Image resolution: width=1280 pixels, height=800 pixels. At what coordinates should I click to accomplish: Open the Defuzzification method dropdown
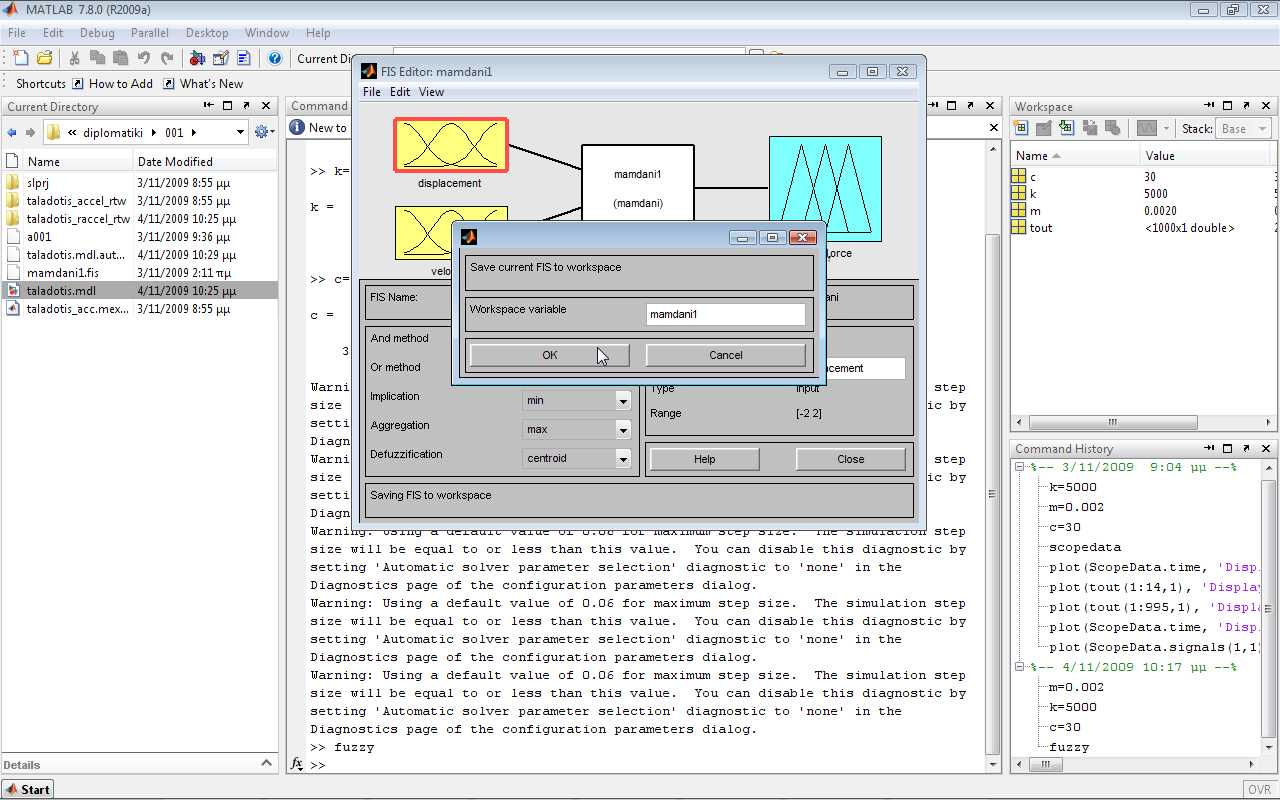point(622,458)
